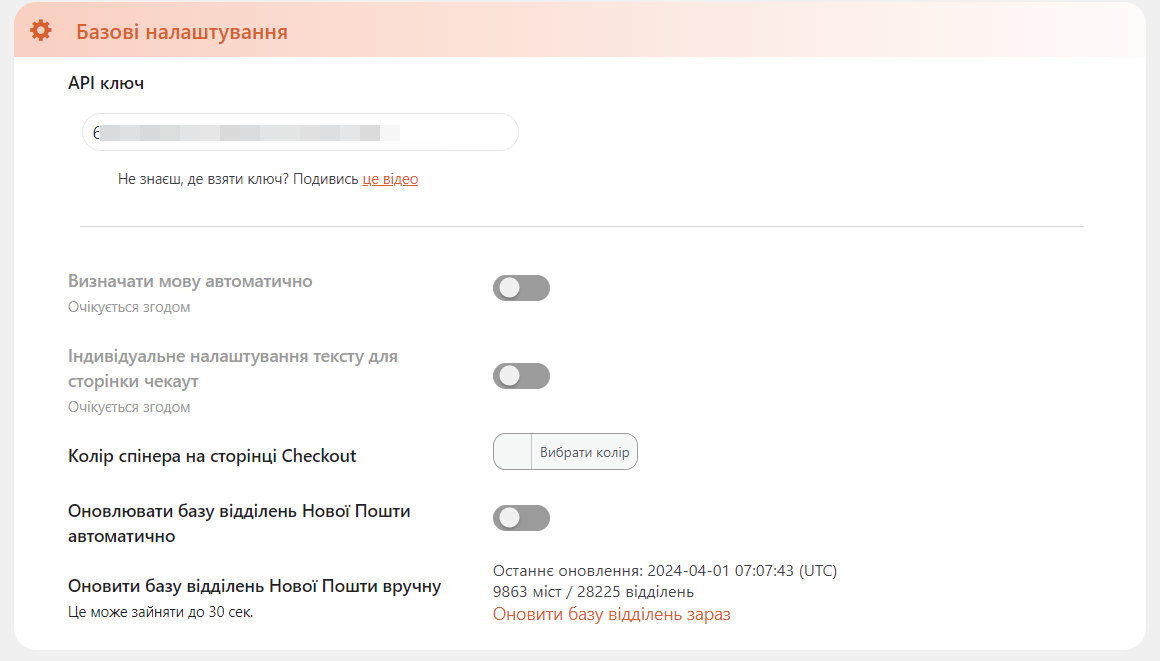Screen dimensions: 1160x661
Task: Click 'Оновлювати базу відділень' automatic label
Action: 239,523
